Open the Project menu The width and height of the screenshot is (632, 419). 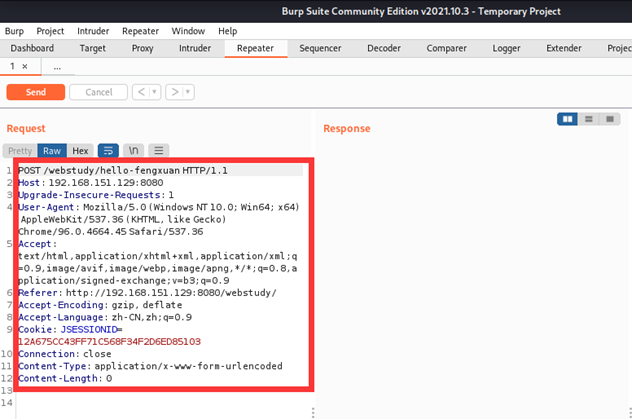click(x=50, y=31)
